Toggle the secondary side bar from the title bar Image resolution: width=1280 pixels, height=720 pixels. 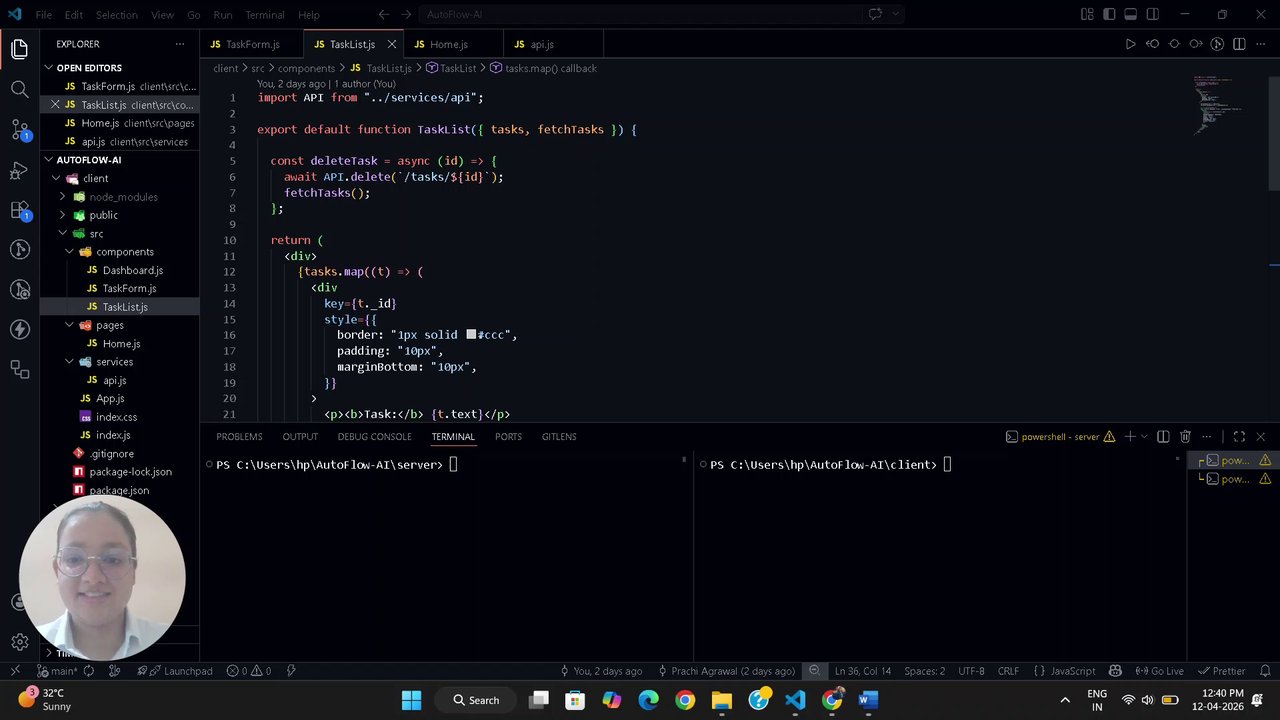tap(1153, 14)
